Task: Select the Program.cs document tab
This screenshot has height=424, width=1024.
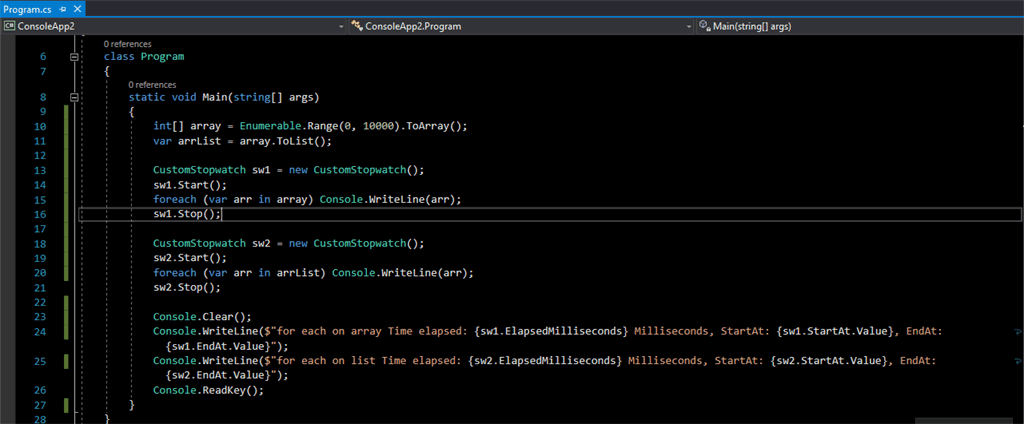Action: (x=30, y=8)
